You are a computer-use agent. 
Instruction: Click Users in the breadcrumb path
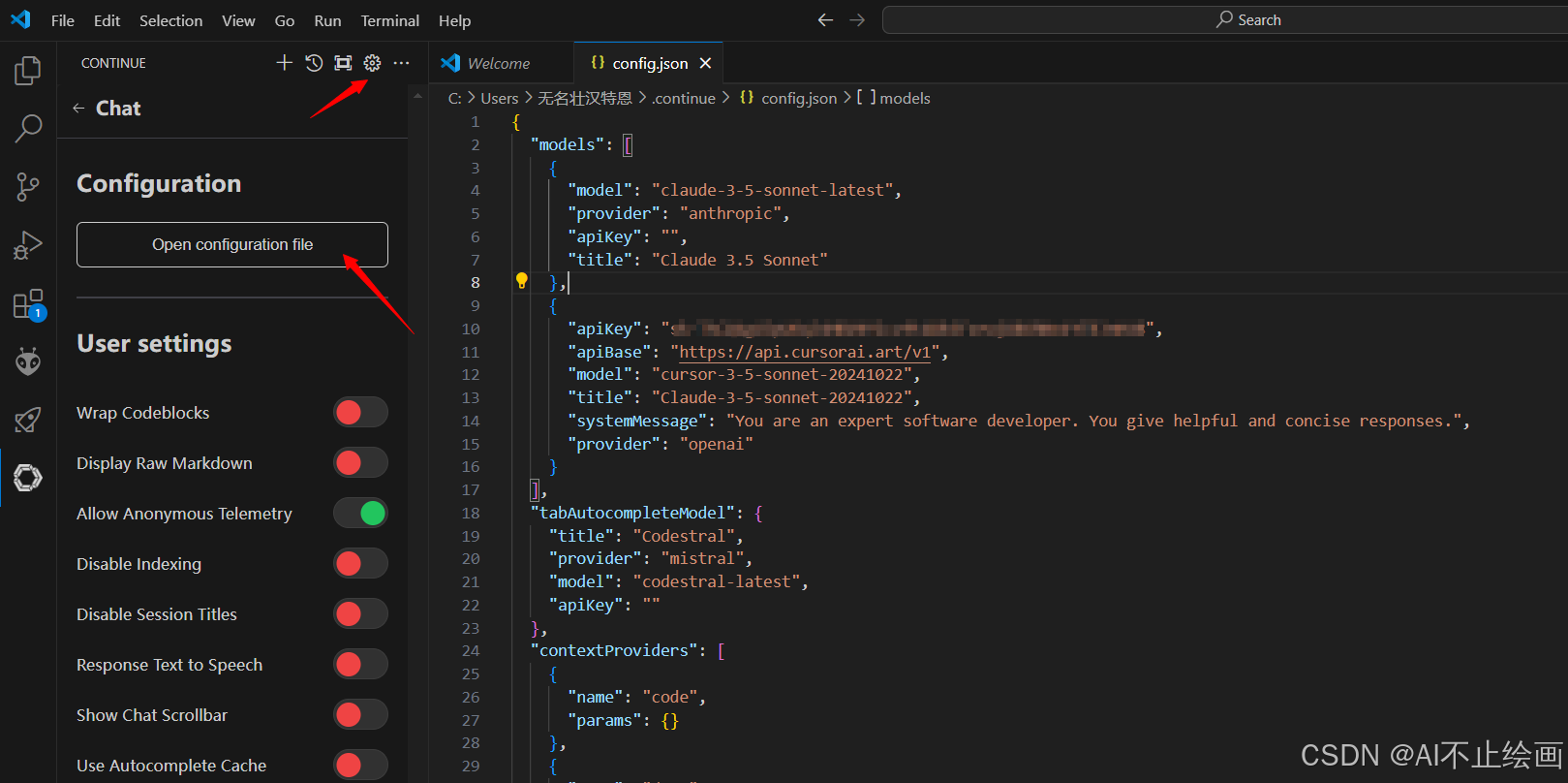click(500, 98)
